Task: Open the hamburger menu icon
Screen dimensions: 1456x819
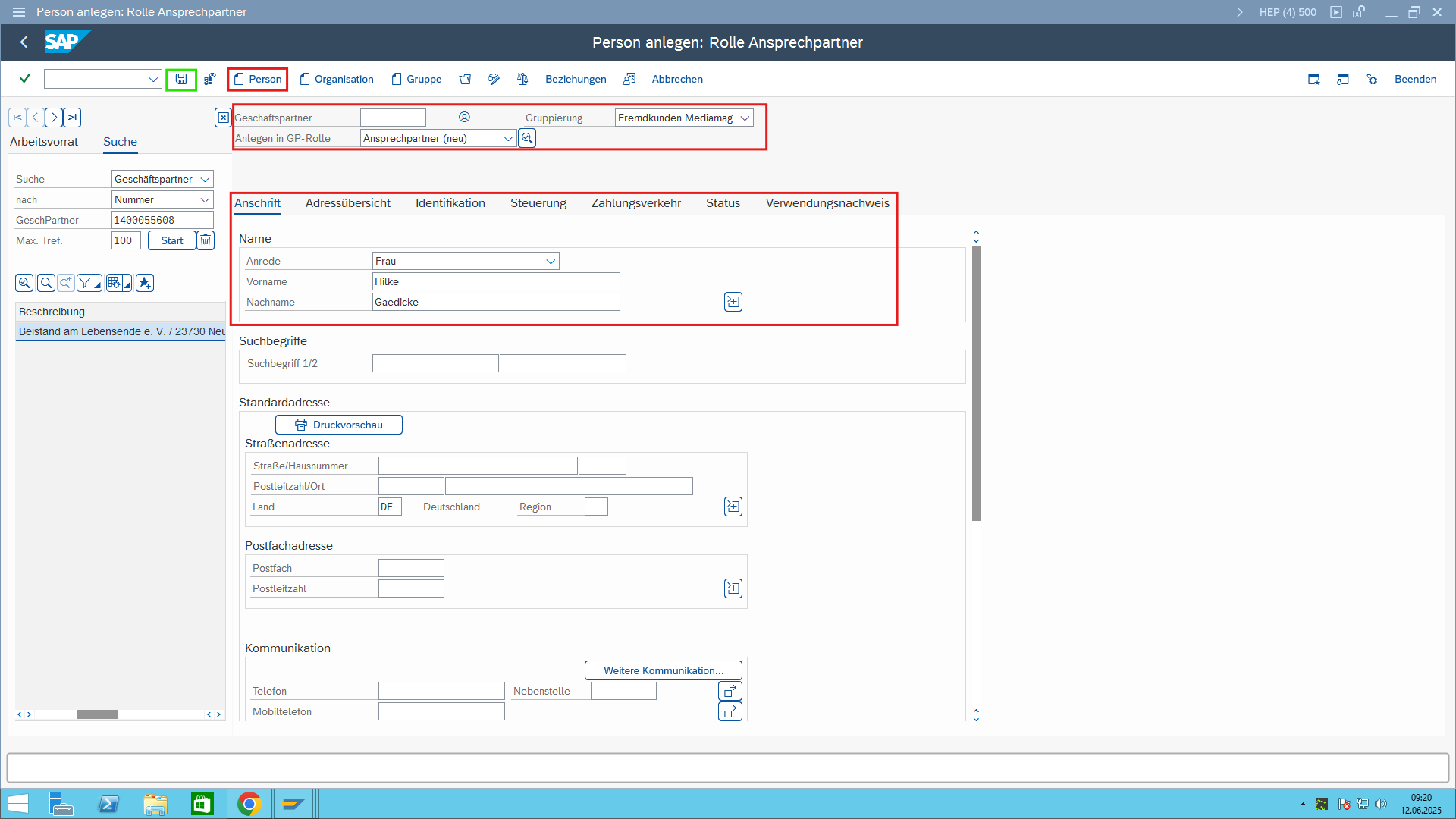Action: (x=19, y=12)
